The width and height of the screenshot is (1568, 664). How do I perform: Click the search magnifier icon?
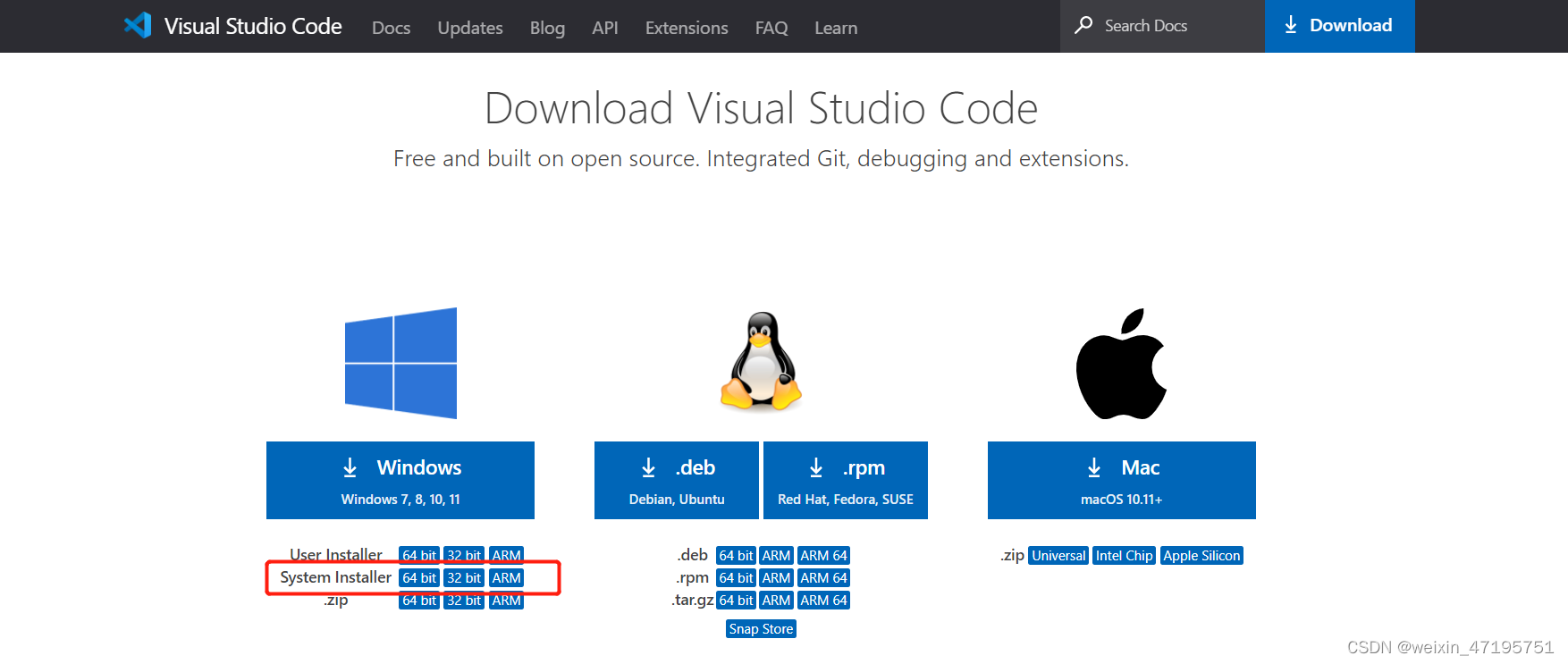(x=1083, y=25)
